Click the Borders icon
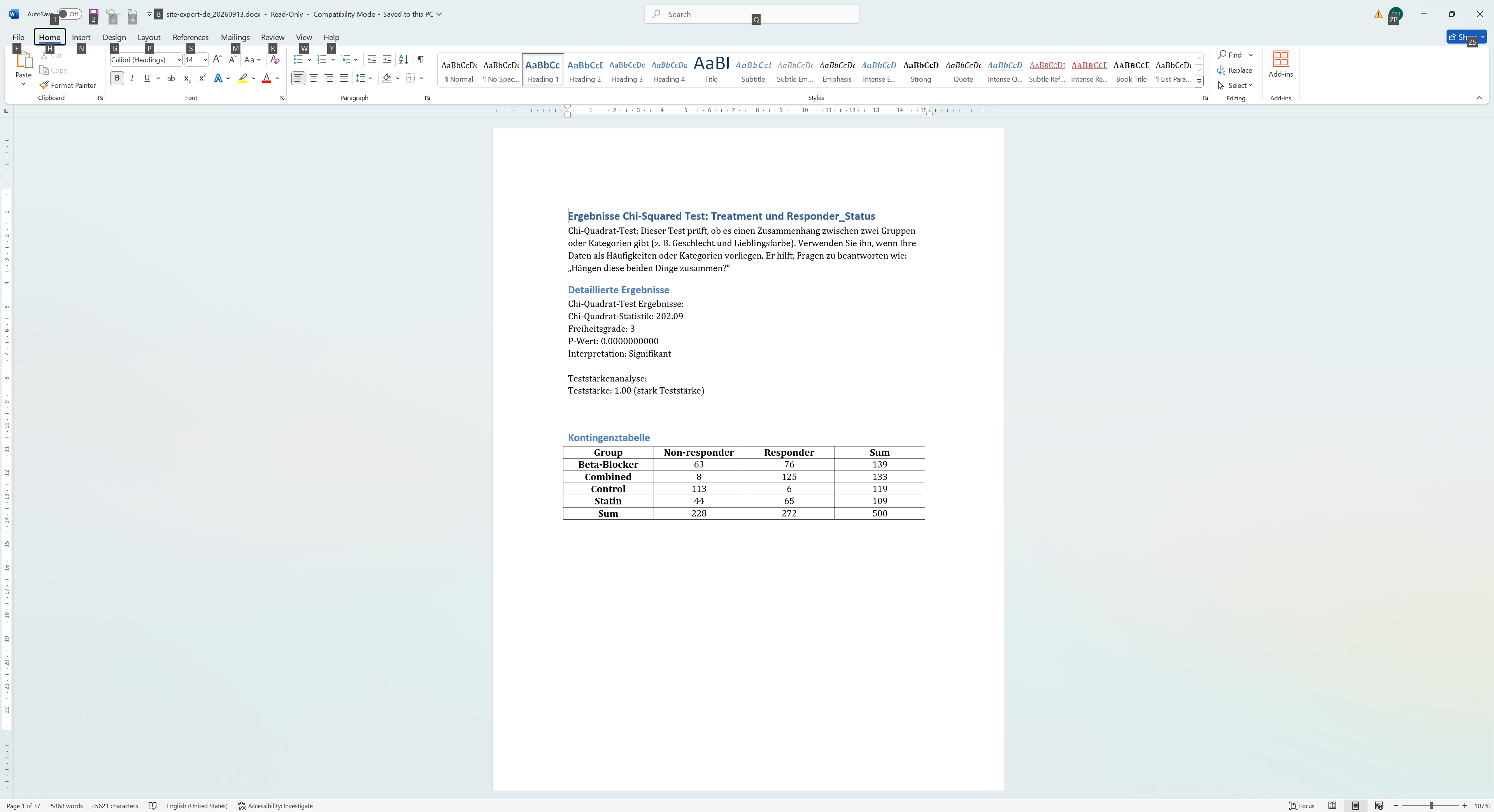This screenshot has height=812, width=1494. pyautogui.click(x=410, y=78)
